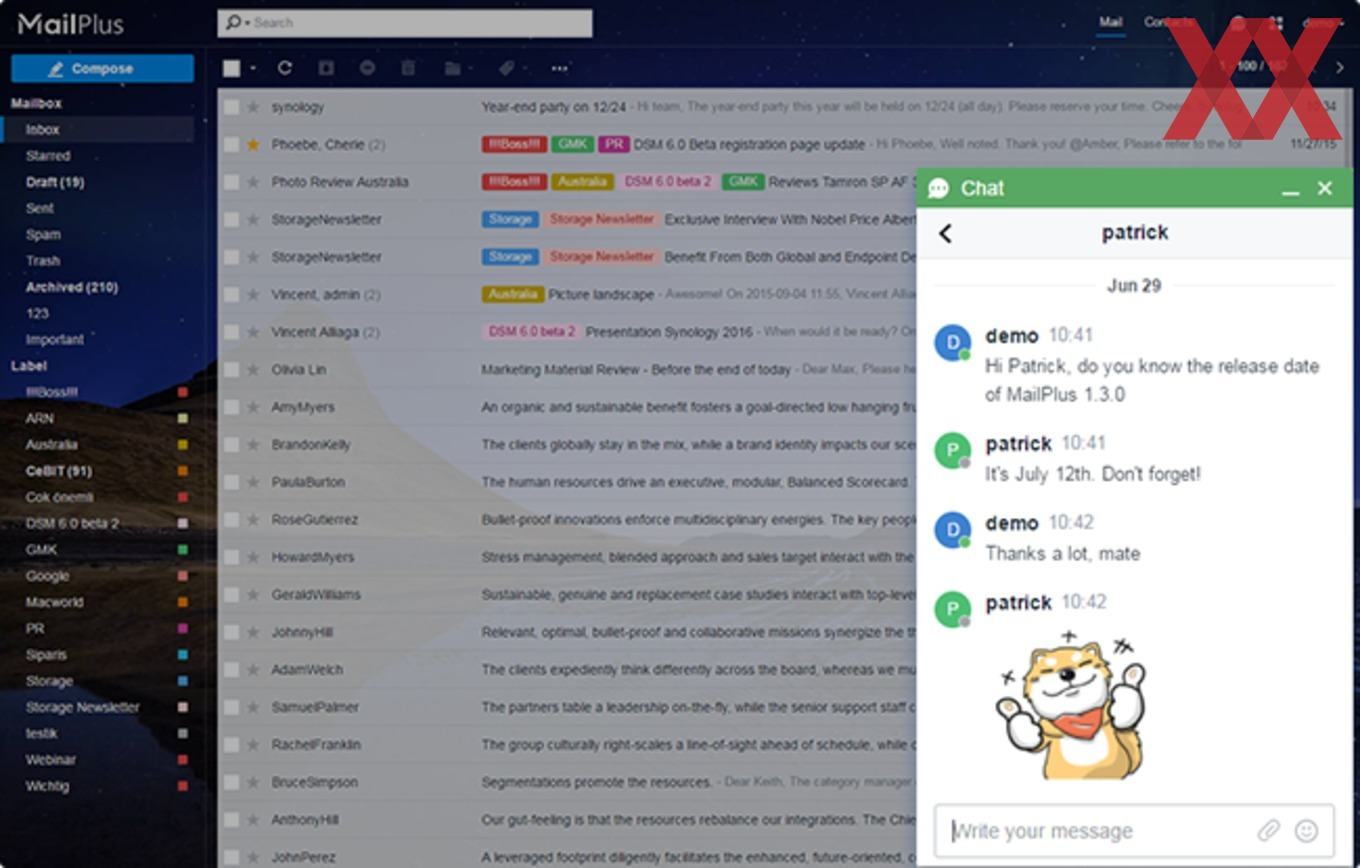Open the email from HowardMyers
The height and width of the screenshot is (868, 1360).
pyautogui.click(x=567, y=557)
